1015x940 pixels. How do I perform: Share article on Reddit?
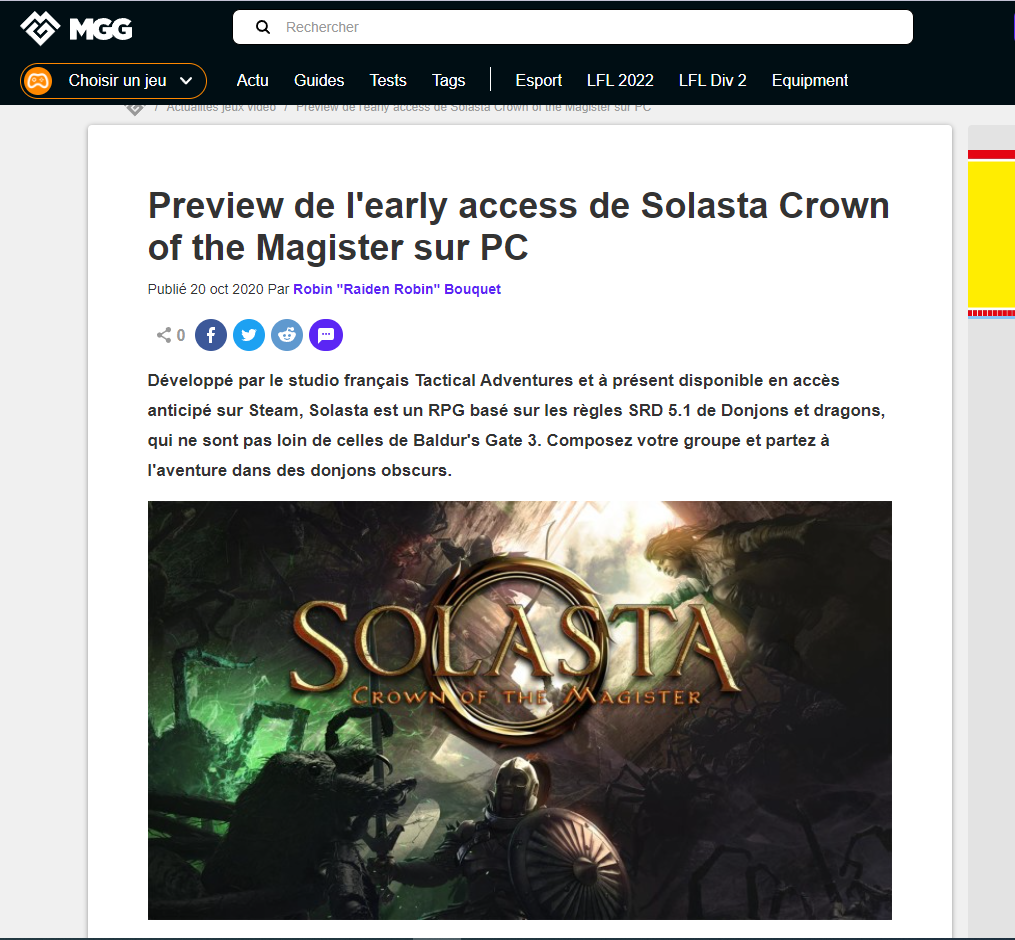click(x=287, y=335)
